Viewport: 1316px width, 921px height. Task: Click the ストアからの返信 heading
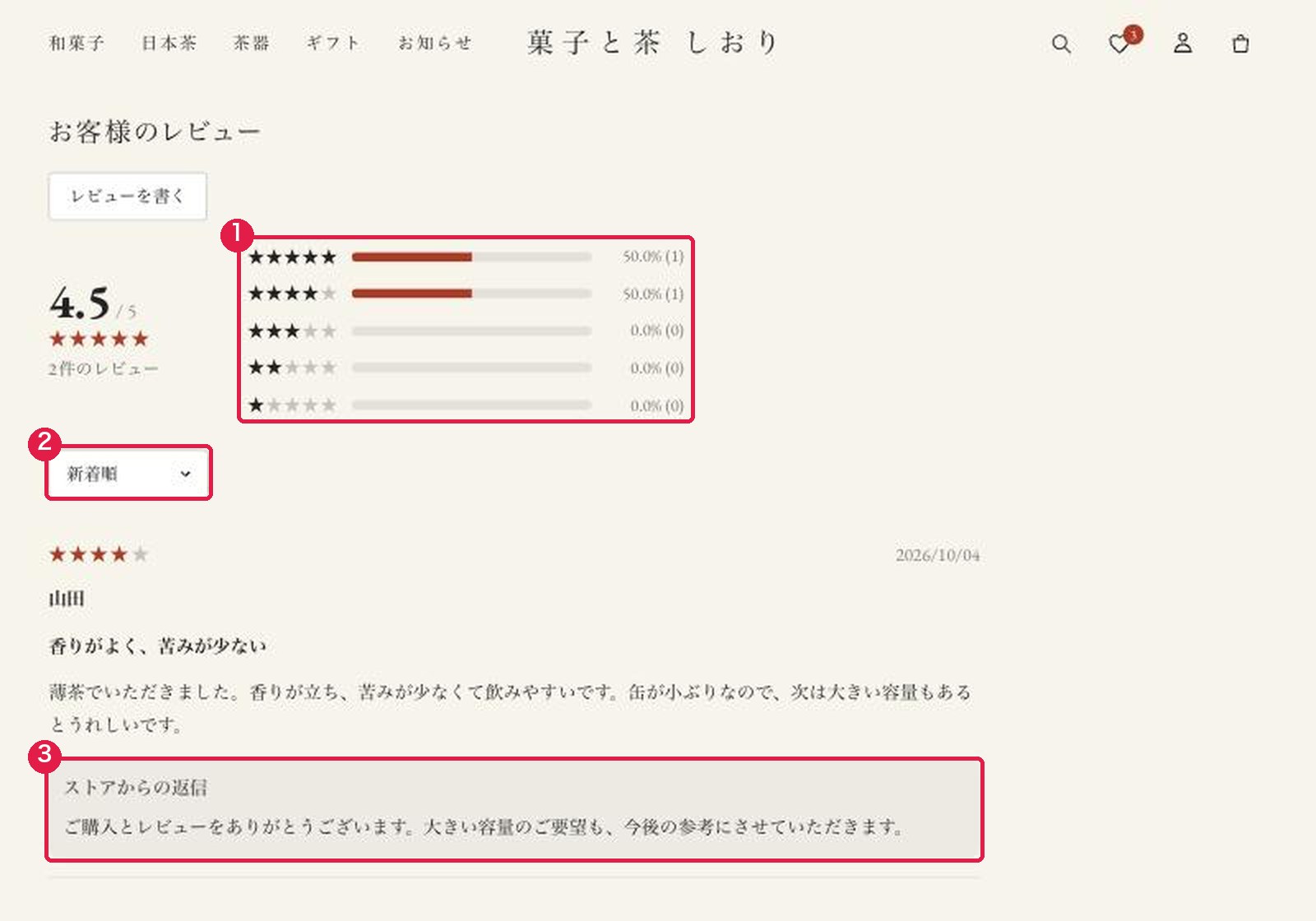(x=136, y=787)
